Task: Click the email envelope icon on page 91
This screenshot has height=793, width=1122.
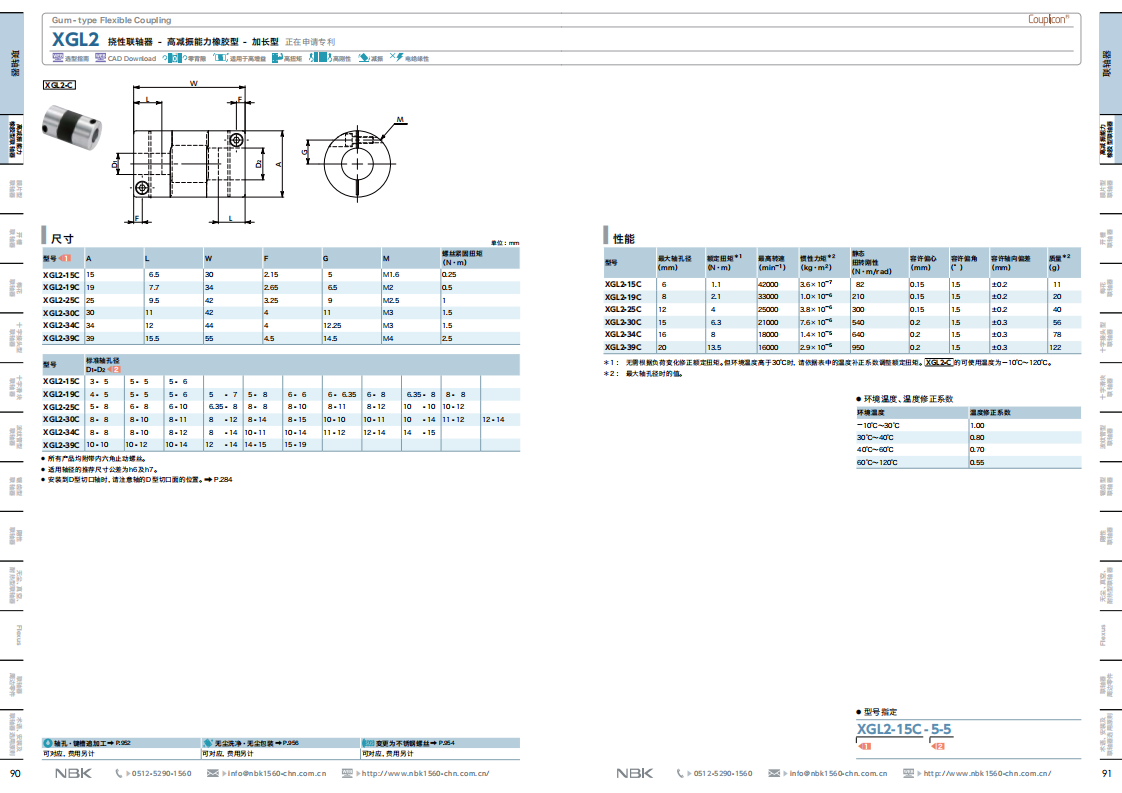Action: tap(774, 774)
